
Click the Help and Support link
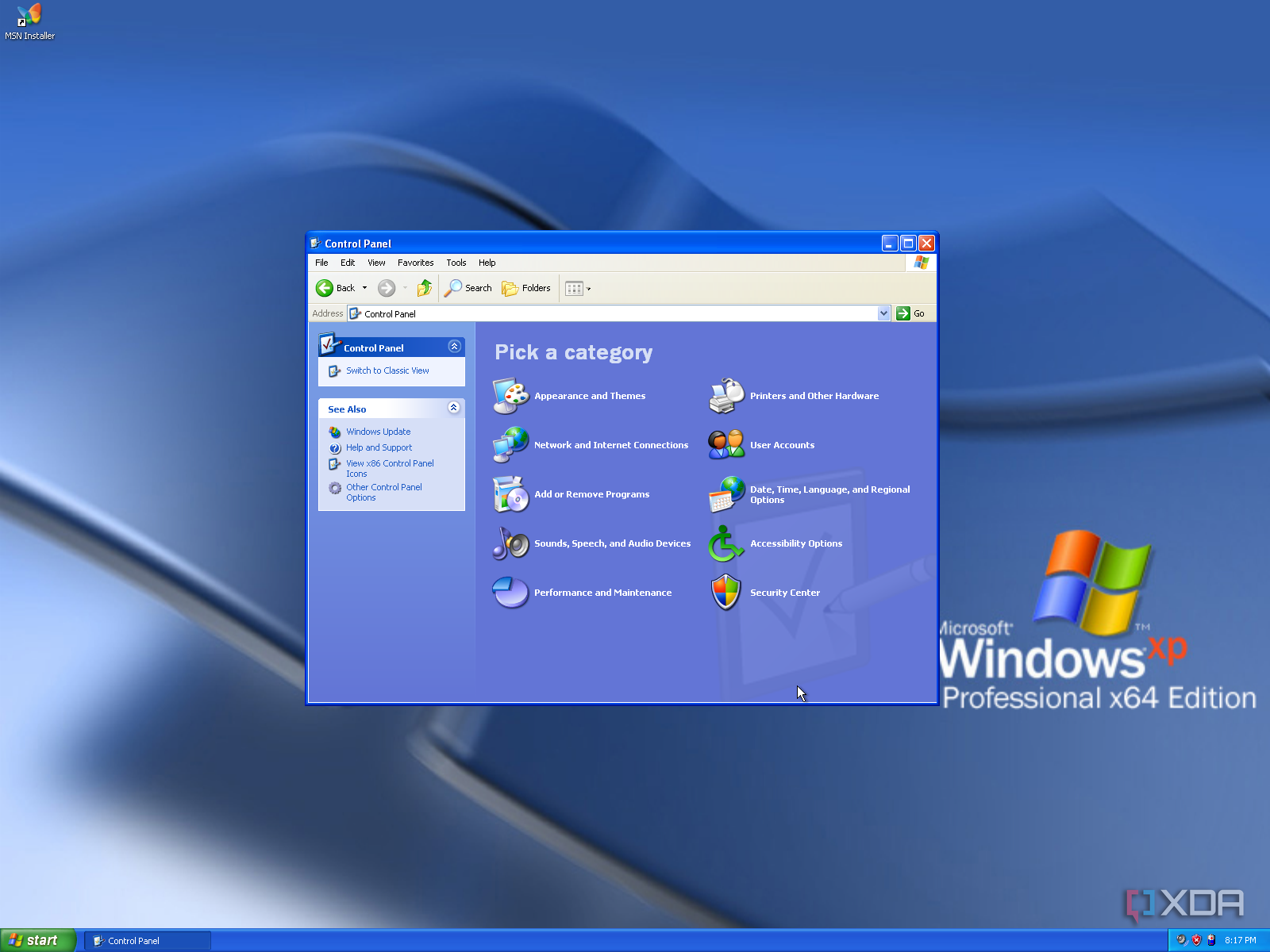pos(379,447)
